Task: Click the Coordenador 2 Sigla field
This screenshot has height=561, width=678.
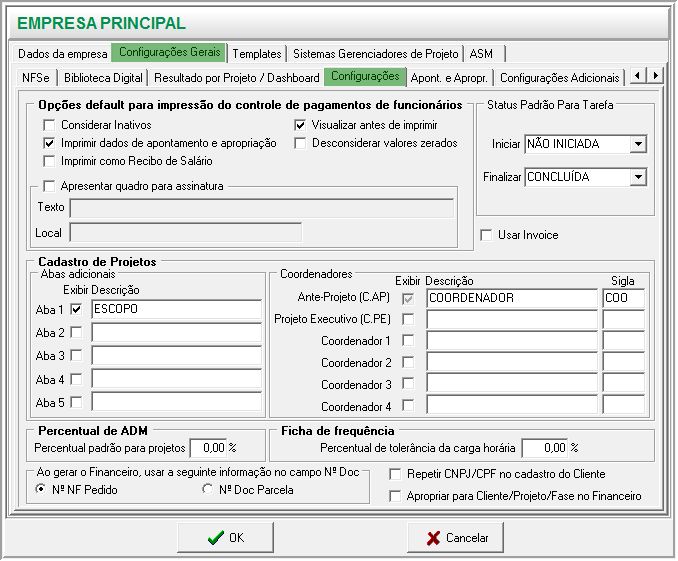Action: [x=623, y=362]
